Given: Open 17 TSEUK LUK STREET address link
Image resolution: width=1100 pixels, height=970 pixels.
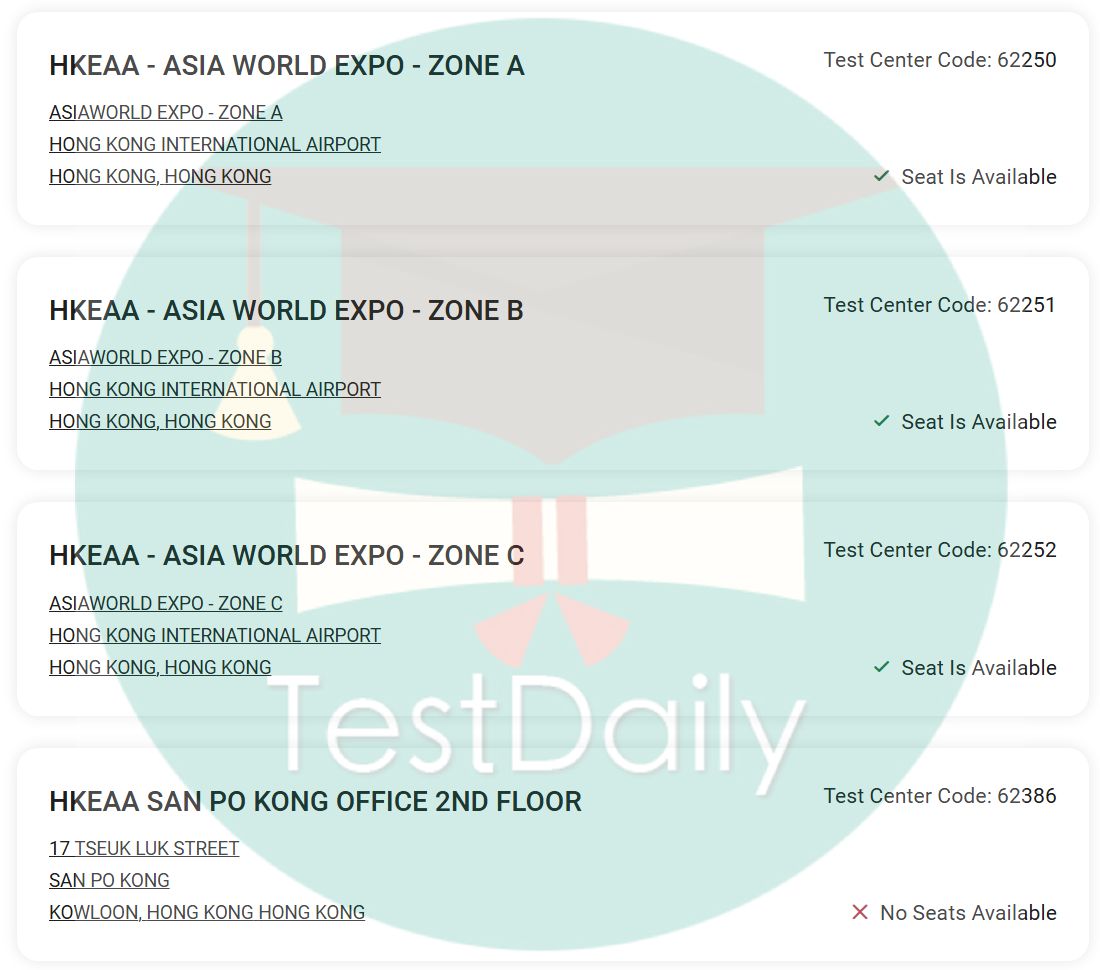Looking at the screenshot, I should point(144,848).
